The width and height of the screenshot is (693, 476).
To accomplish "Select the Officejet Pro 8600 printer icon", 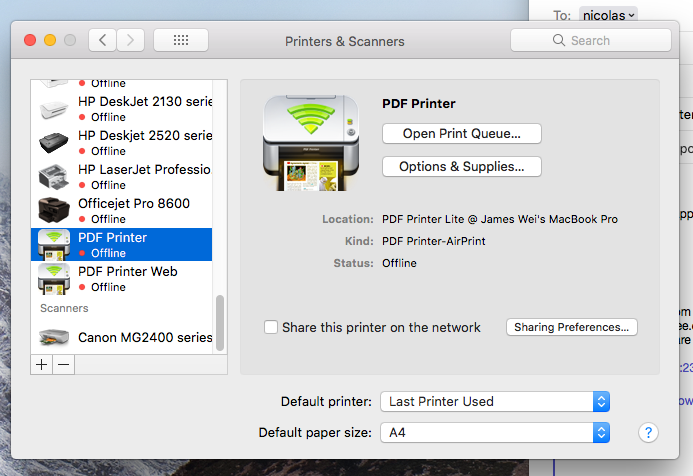I will tap(54, 210).
